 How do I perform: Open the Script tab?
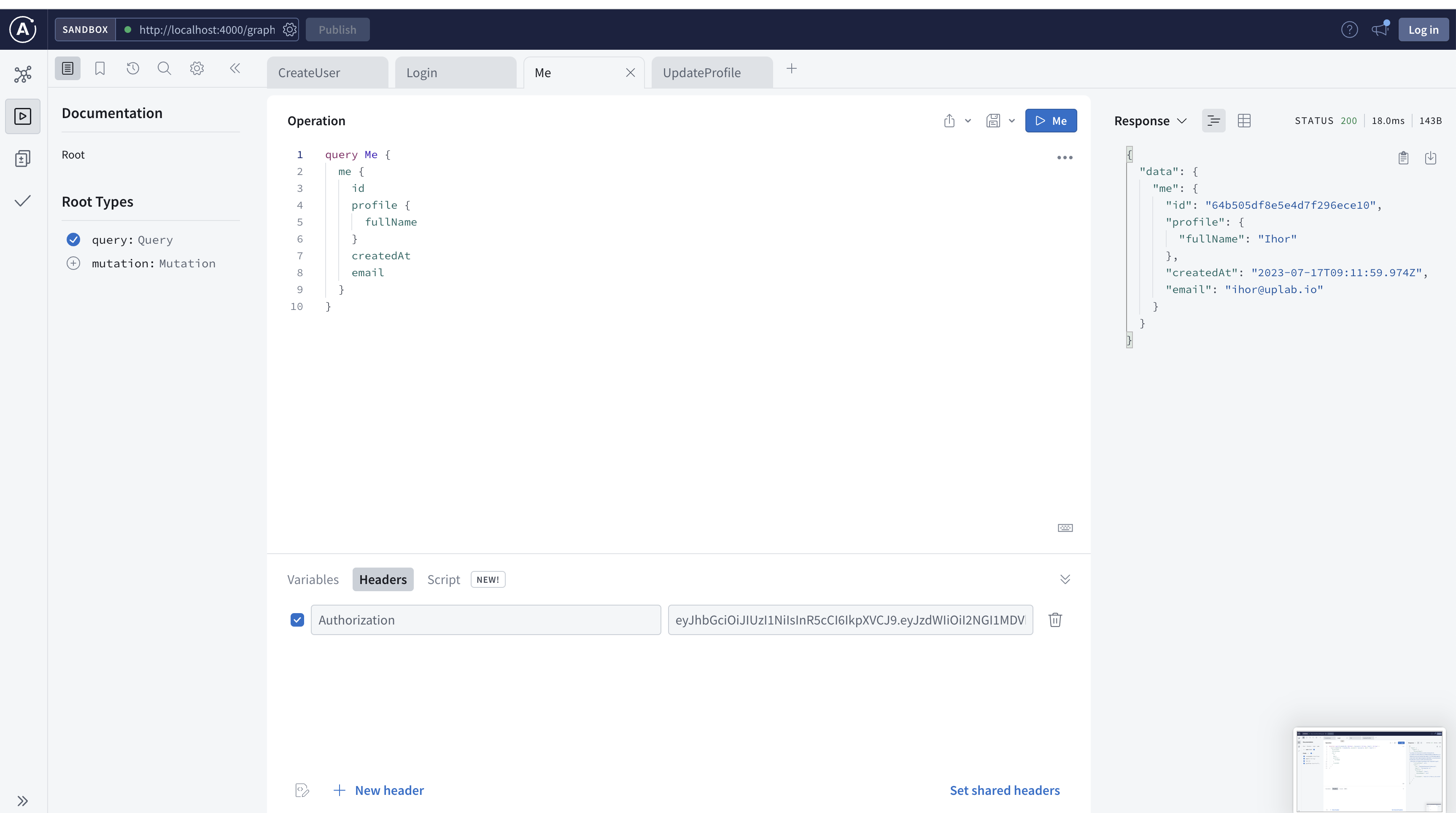(444, 579)
